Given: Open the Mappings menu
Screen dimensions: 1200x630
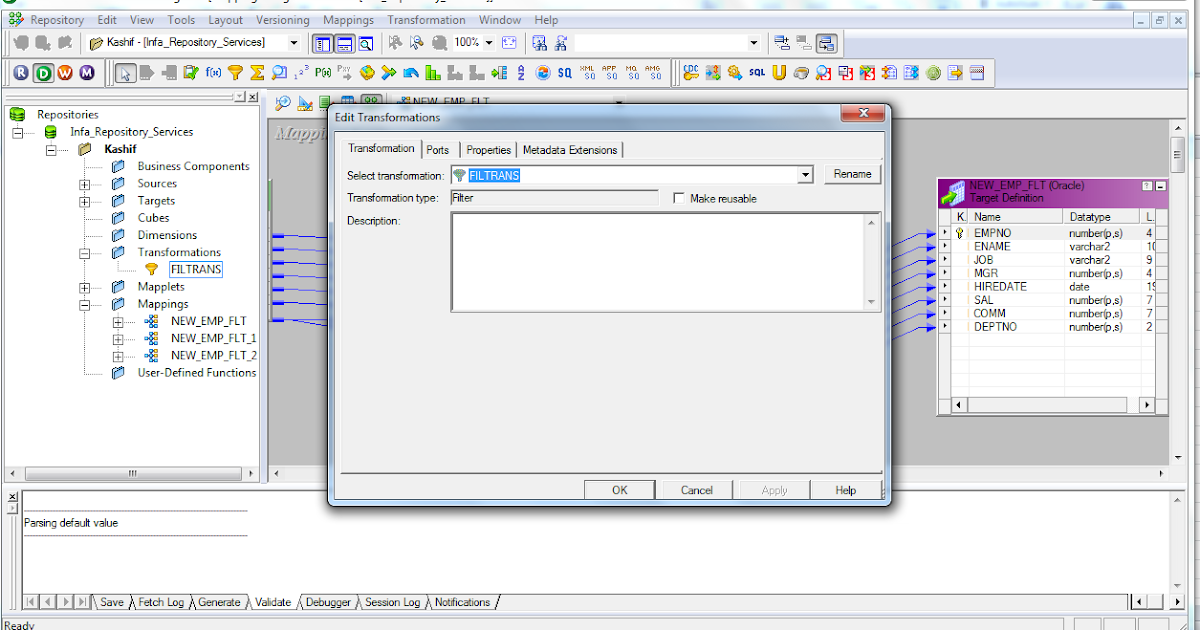Looking at the screenshot, I should coord(348,19).
